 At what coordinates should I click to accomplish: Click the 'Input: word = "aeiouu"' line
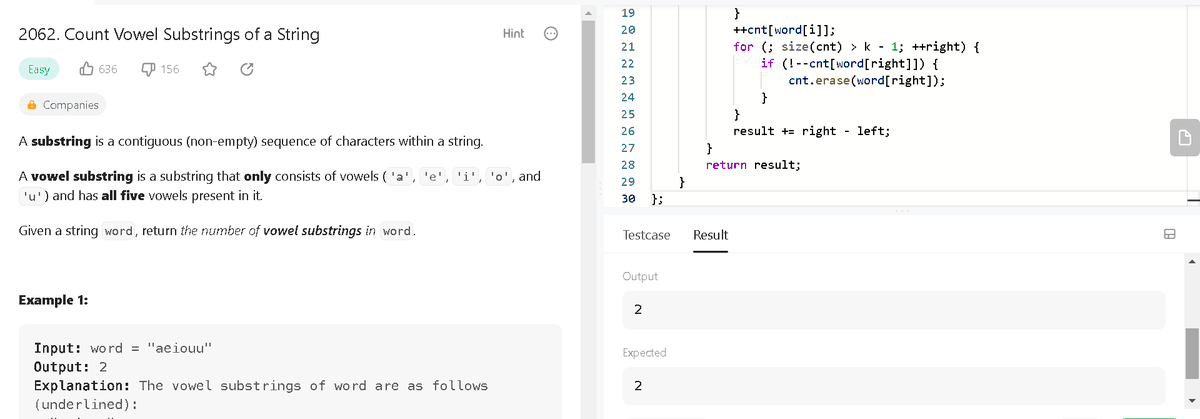(123, 349)
